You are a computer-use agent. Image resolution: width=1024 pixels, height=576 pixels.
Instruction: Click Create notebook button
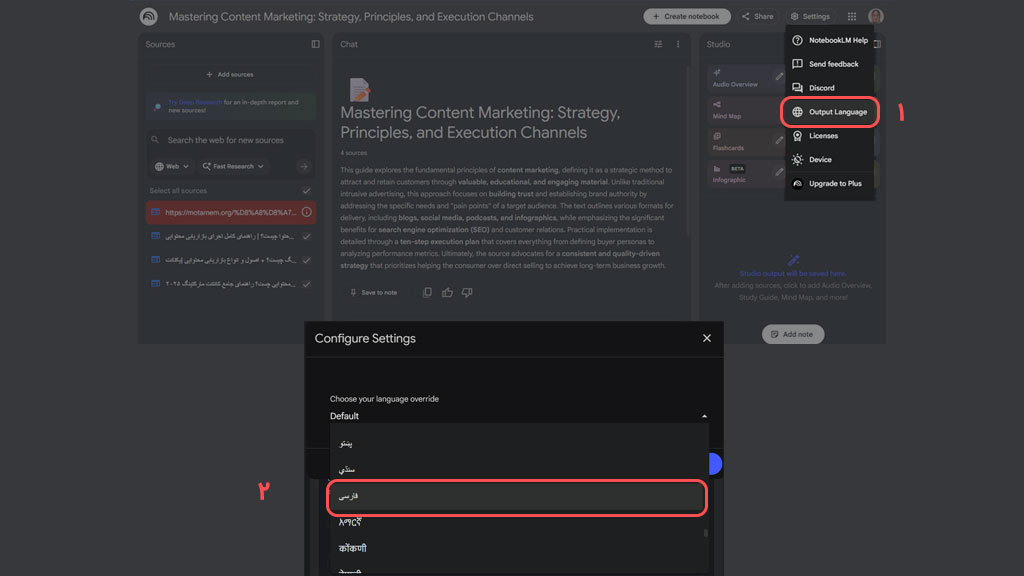click(686, 16)
